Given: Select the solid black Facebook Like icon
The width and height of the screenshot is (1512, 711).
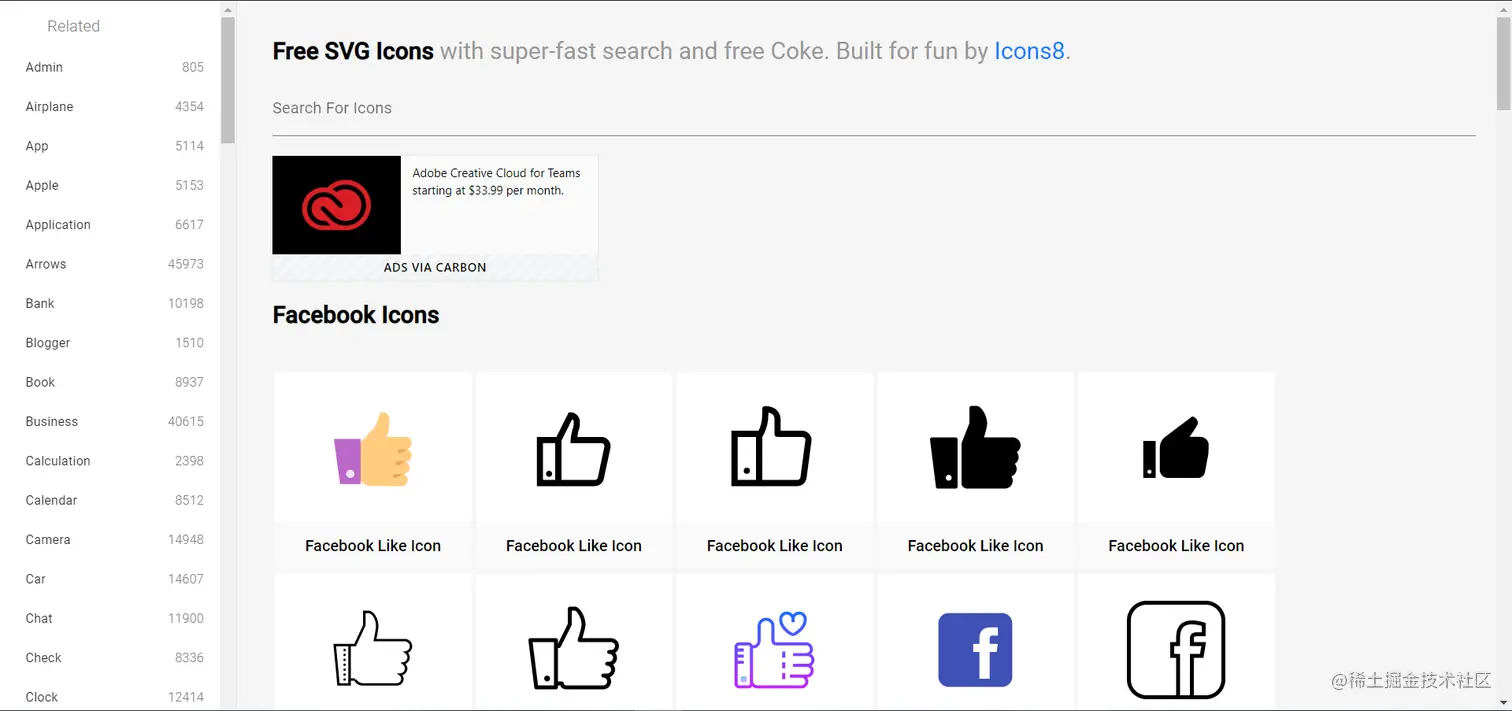Looking at the screenshot, I should (975, 449).
